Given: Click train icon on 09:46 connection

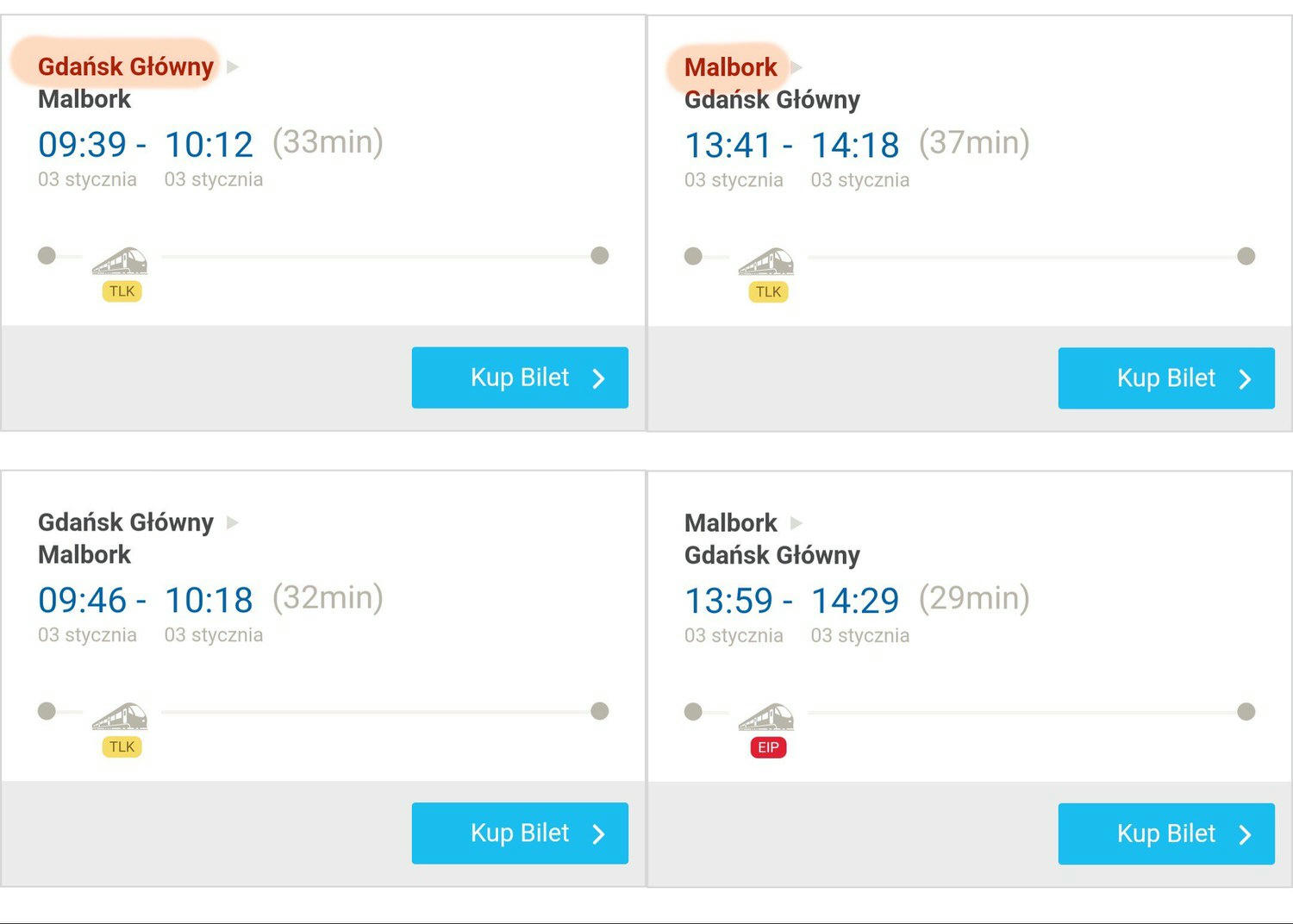Looking at the screenshot, I should (x=120, y=716).
